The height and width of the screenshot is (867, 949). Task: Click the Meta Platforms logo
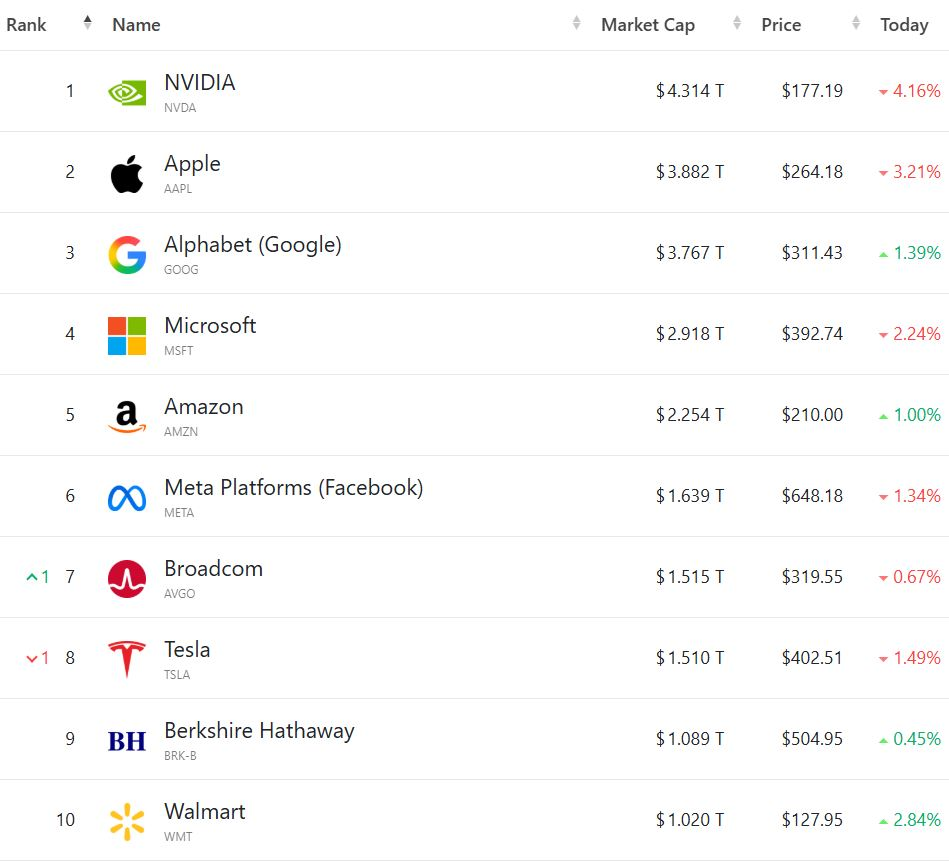coord(127,497)
